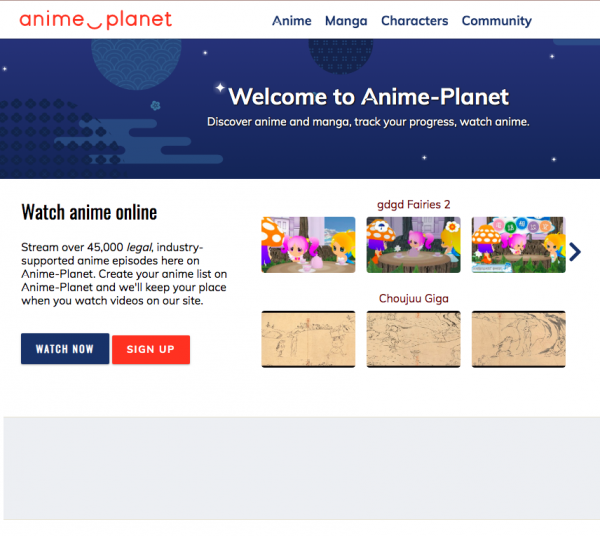Screen dimensions: 600x536
Task: Click the next arrow beside gdgd Fairies thumbnails
Action: [x=575, y=252]
